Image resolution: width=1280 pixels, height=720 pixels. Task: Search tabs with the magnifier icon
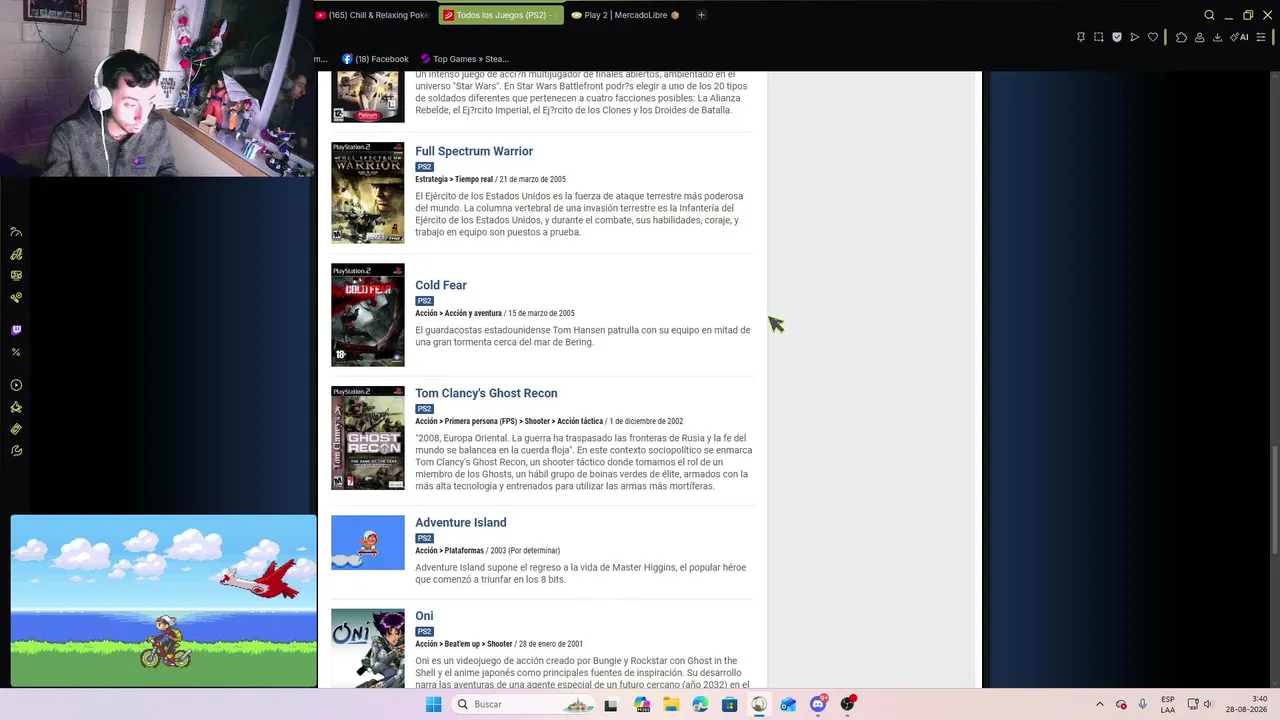point(1209,15)
